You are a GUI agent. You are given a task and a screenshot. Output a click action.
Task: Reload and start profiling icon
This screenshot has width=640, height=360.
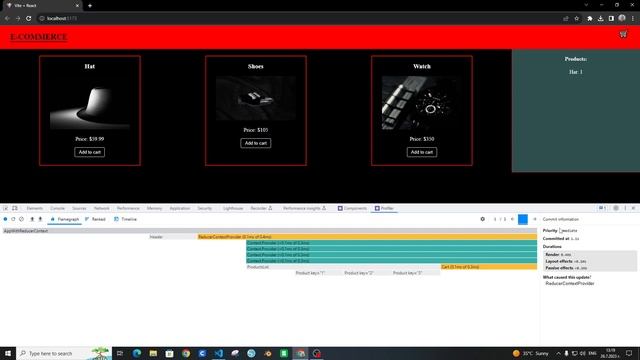pos(13,219)
